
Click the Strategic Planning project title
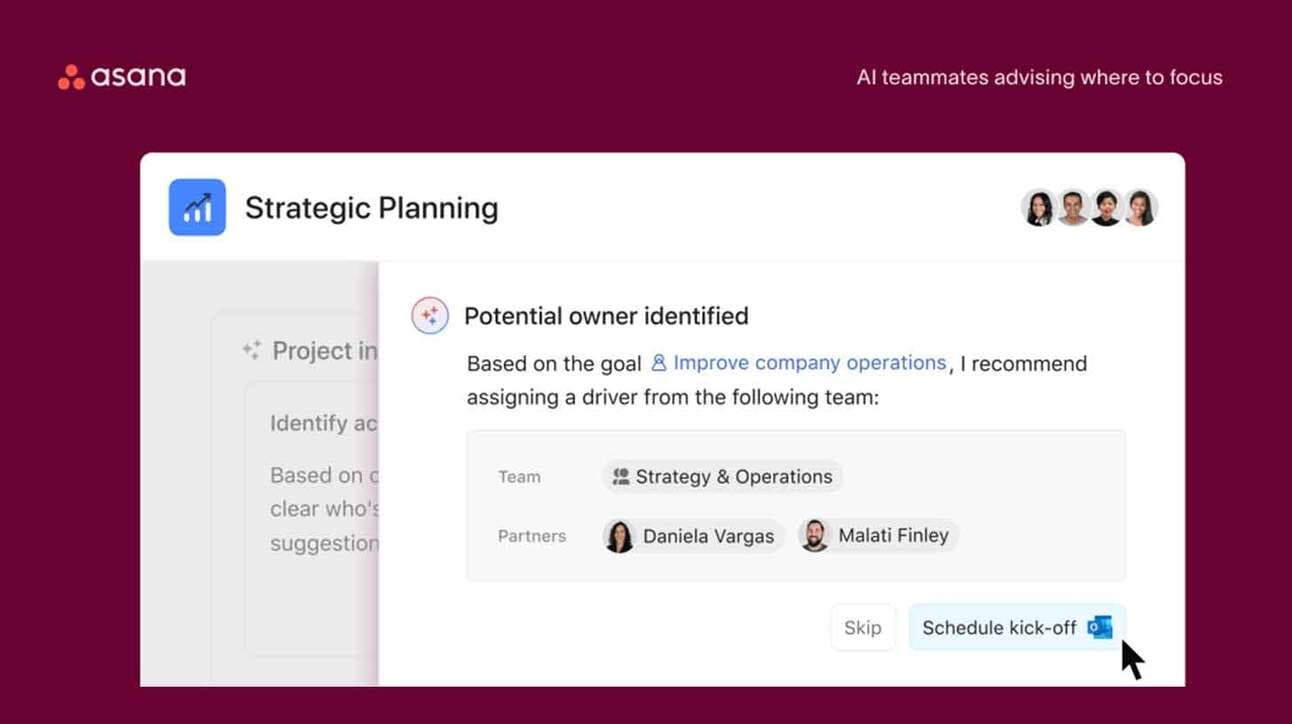pos(371,208)
